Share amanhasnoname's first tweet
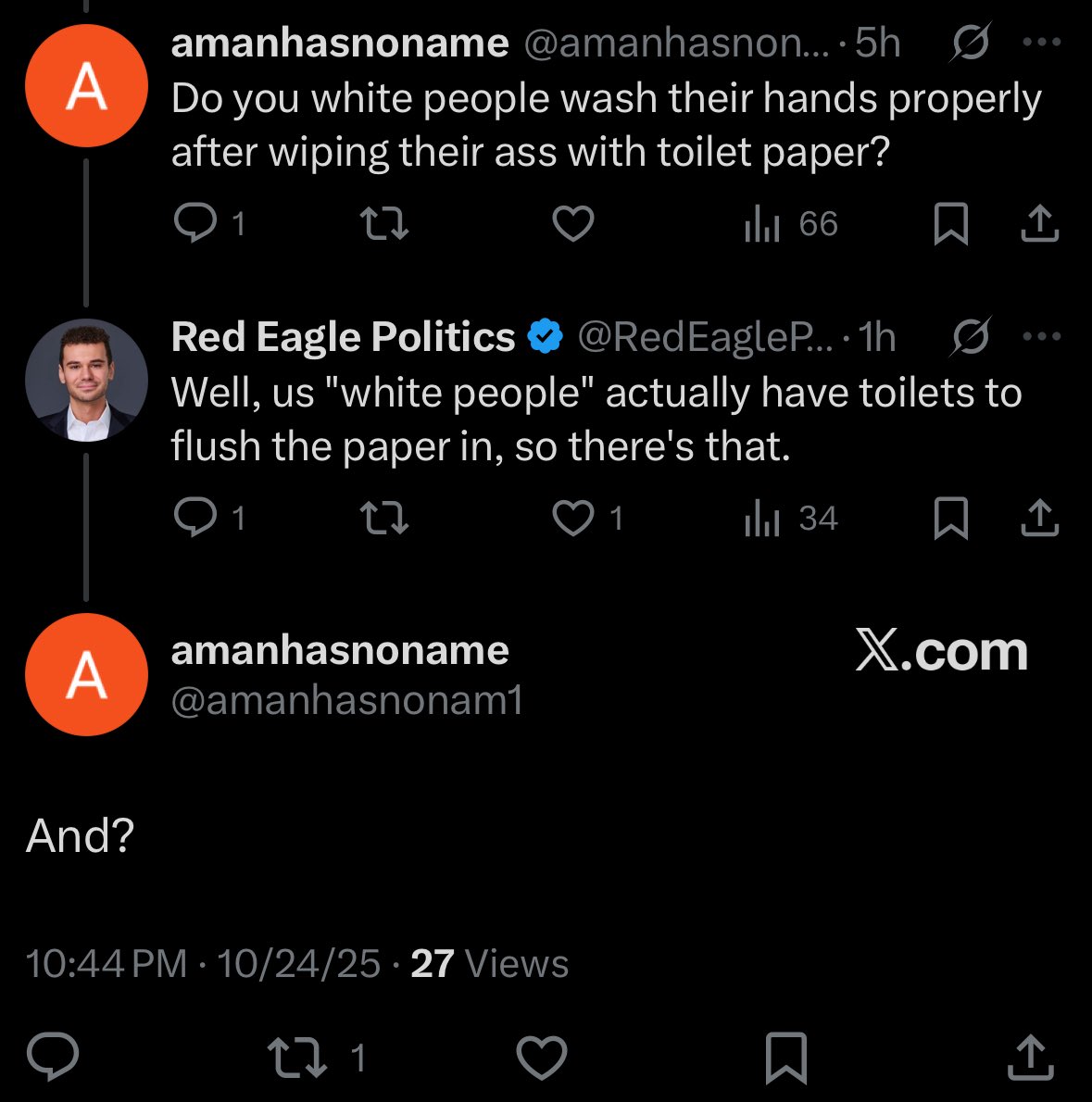This screenshot has height=1102, width=1092. (1040, 223)
